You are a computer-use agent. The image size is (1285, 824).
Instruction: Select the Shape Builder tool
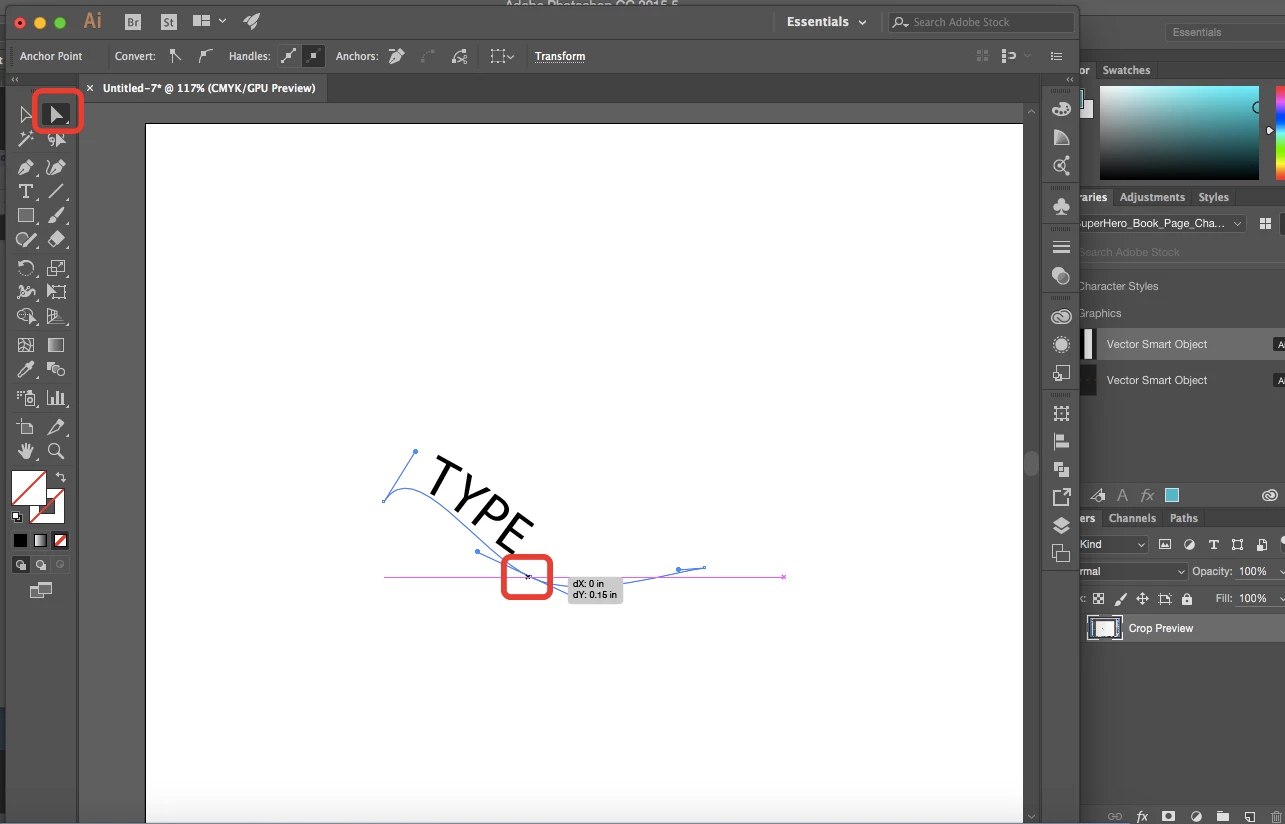tap(27, 317)
